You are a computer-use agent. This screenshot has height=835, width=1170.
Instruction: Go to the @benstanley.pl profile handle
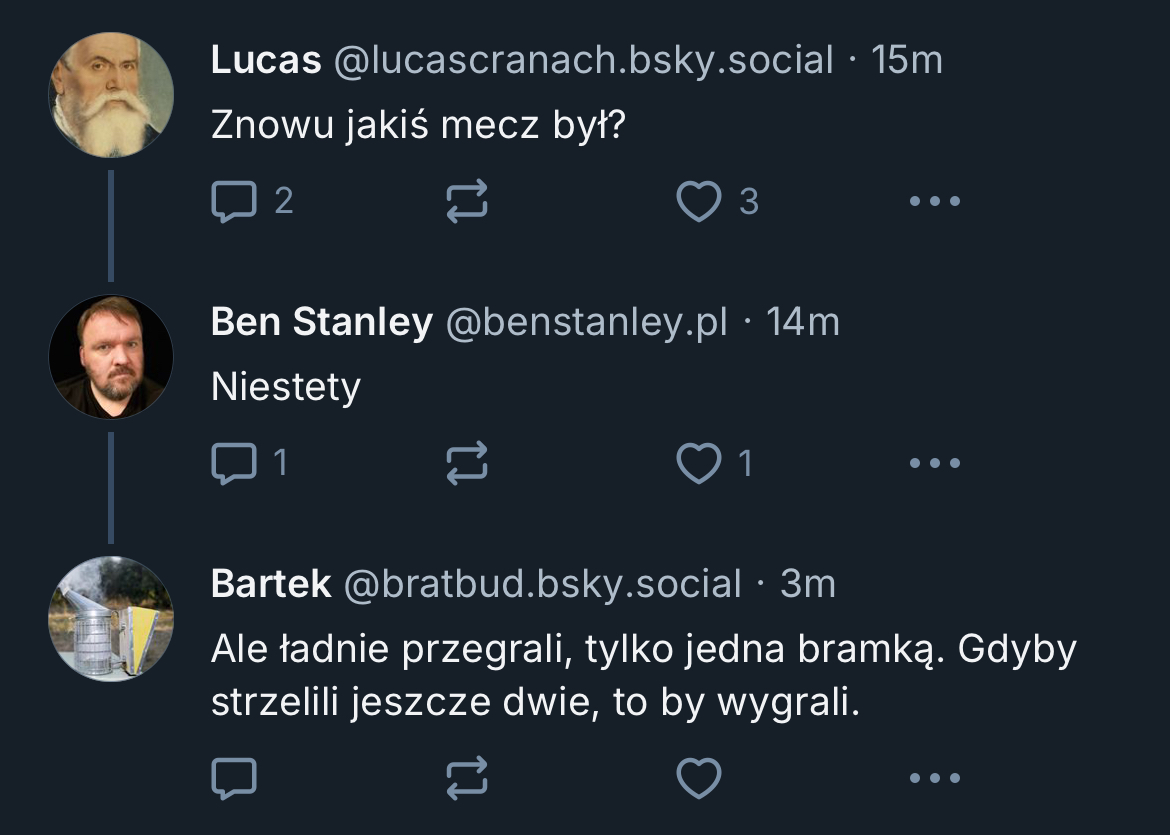coord(586,322)
